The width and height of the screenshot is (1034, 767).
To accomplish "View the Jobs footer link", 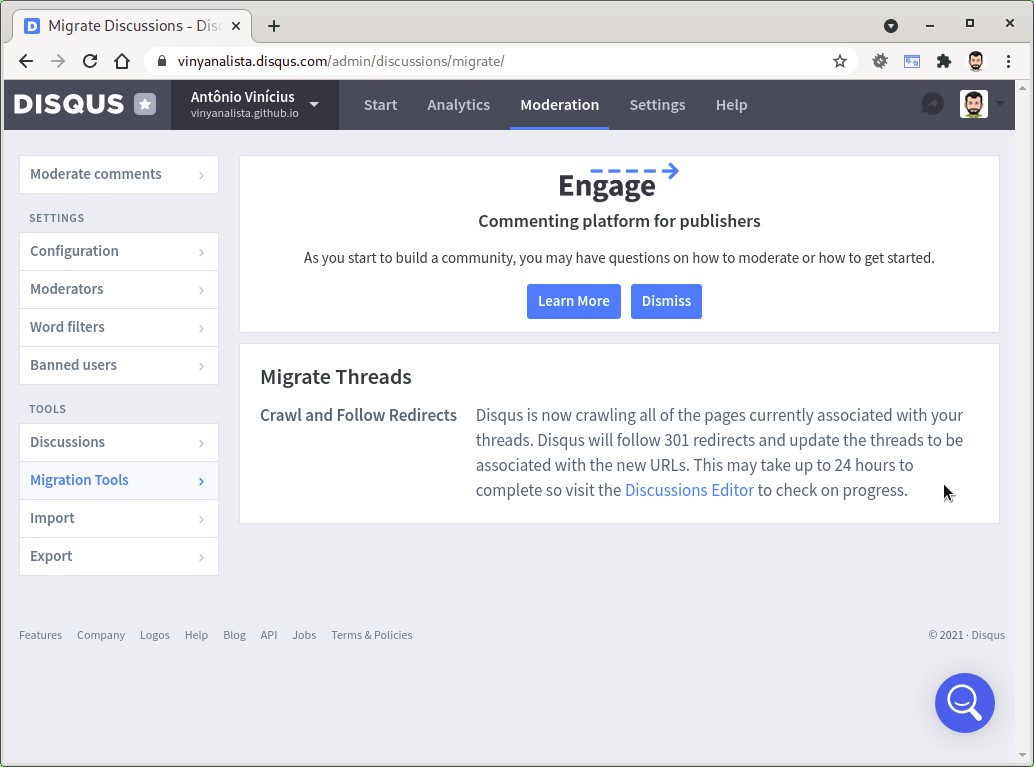I will (x=304, y=635).
